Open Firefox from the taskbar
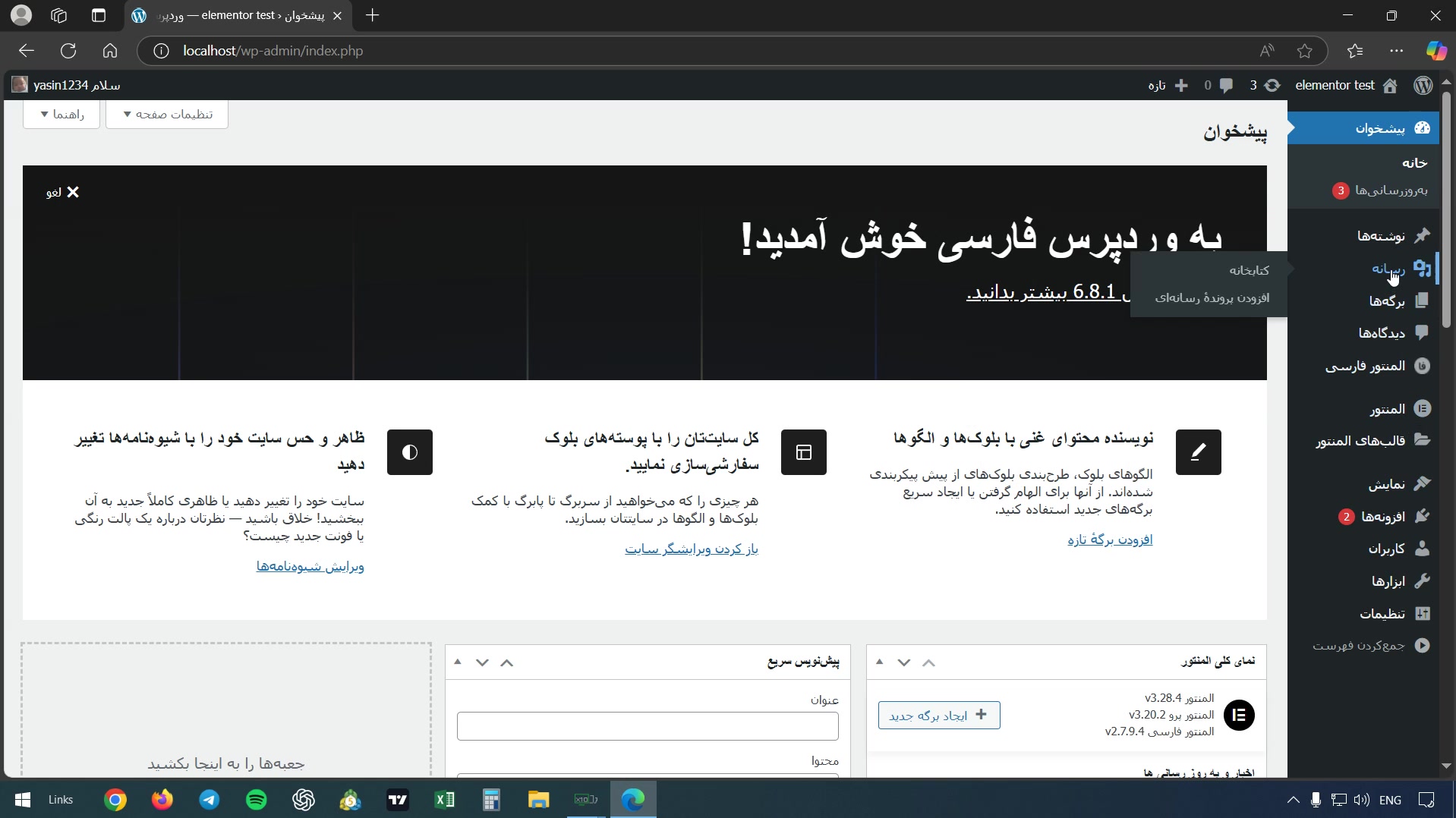1456x818 pixels. click(x=162, y=800)
